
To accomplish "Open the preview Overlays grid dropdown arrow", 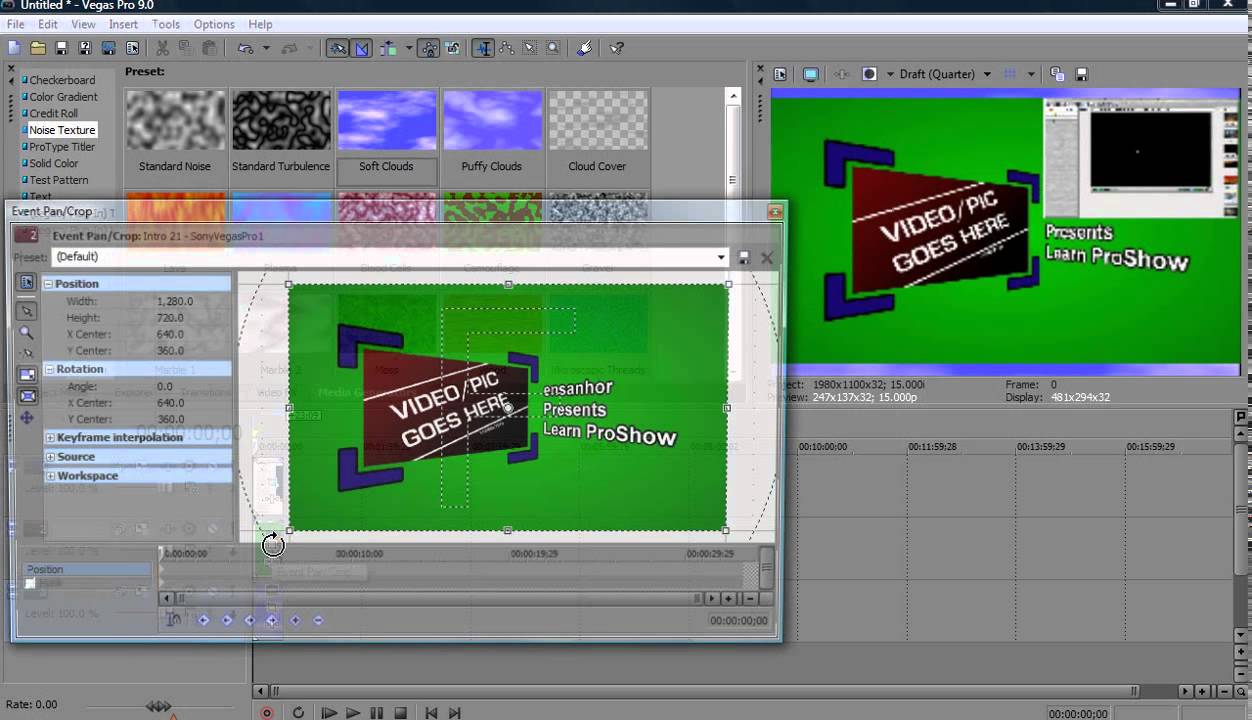I will pyautogui.click(x=1031, y=74).
